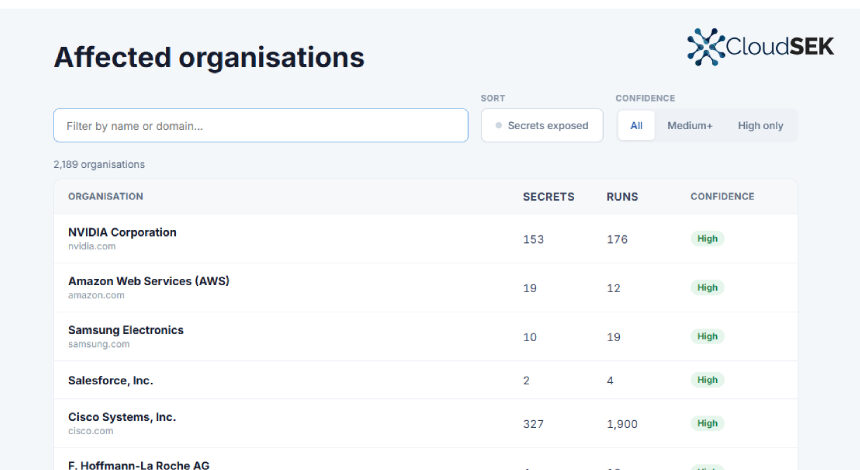Click the ORGANISATION column header
The height and width of the screenshot is (470, 860).
coord(105,196)
